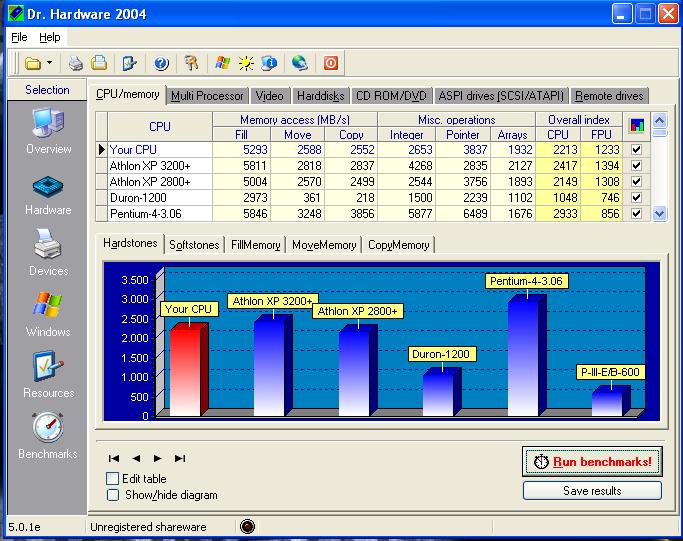Click the globe internet toolbar icon

click(x=300, y=63)
